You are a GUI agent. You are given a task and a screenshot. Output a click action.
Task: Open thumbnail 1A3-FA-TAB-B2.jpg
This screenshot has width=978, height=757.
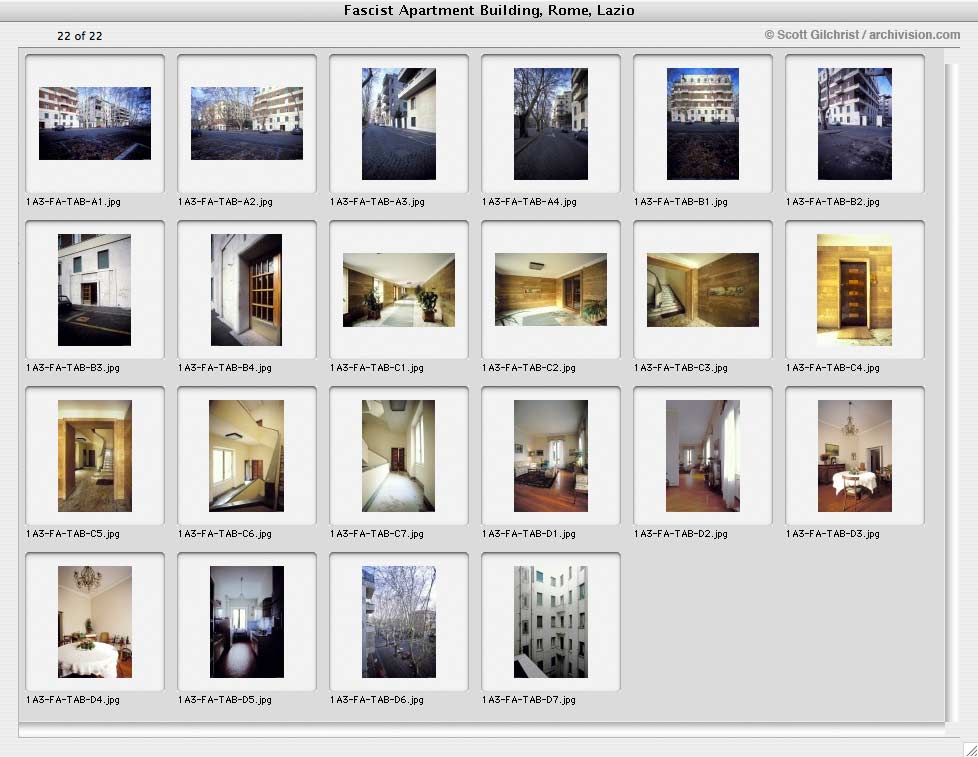(855, 124)
